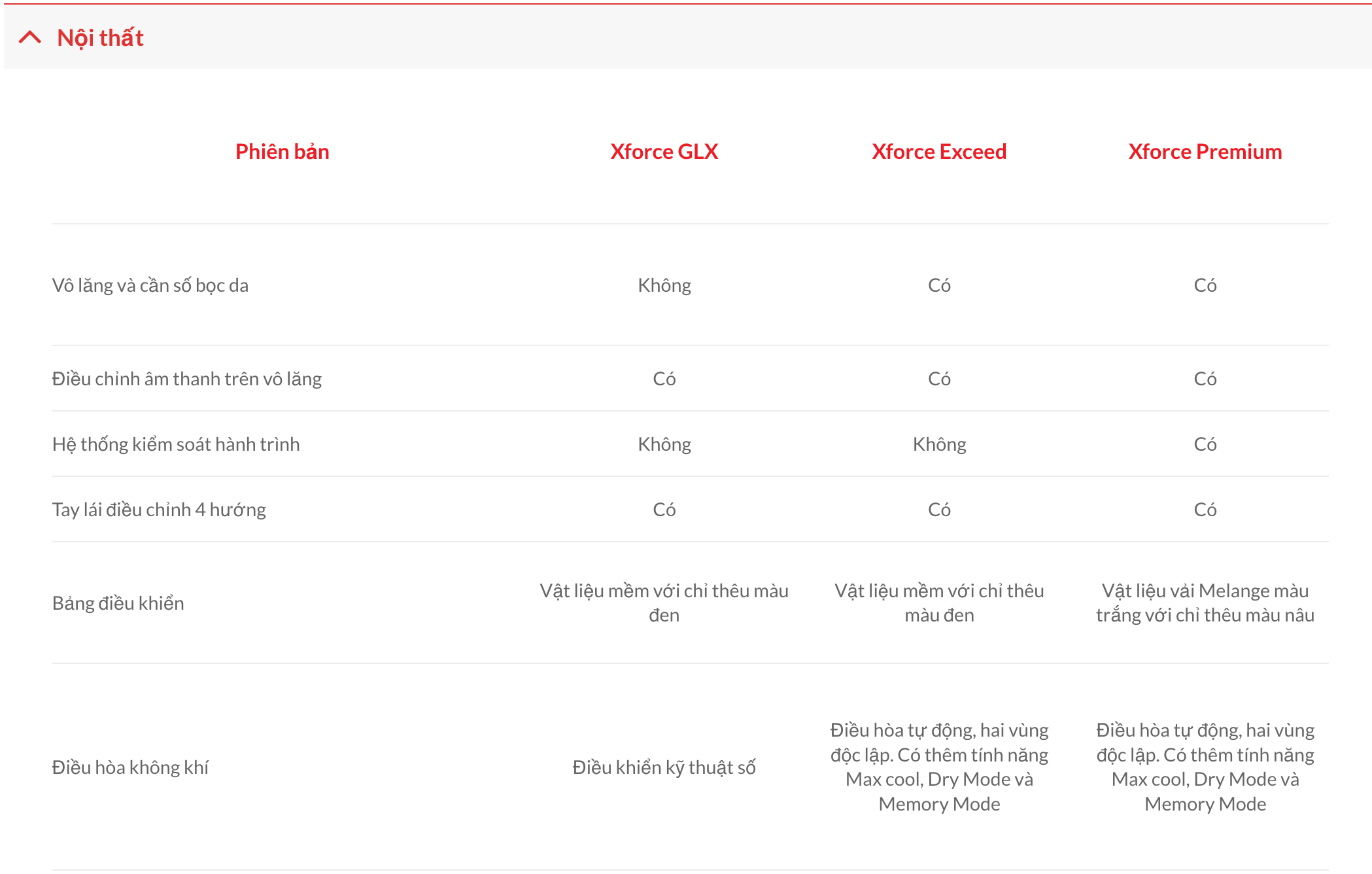Select the Vật liệu vải Melange description cell
1372x874 pixels.
tap(1205, 603)
